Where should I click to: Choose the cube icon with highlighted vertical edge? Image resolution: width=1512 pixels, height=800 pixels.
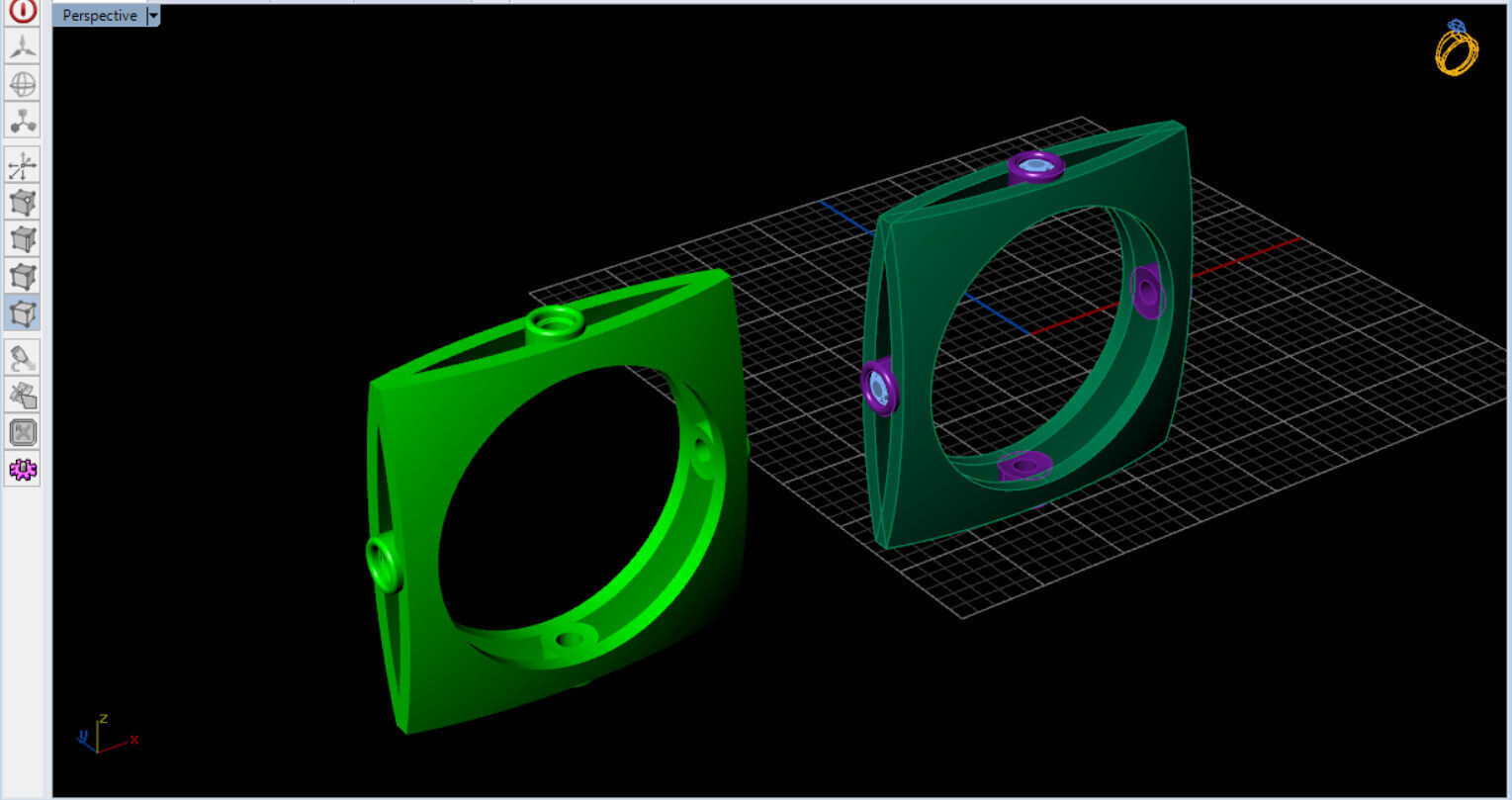pyautogui.click(x=23, y=239)
